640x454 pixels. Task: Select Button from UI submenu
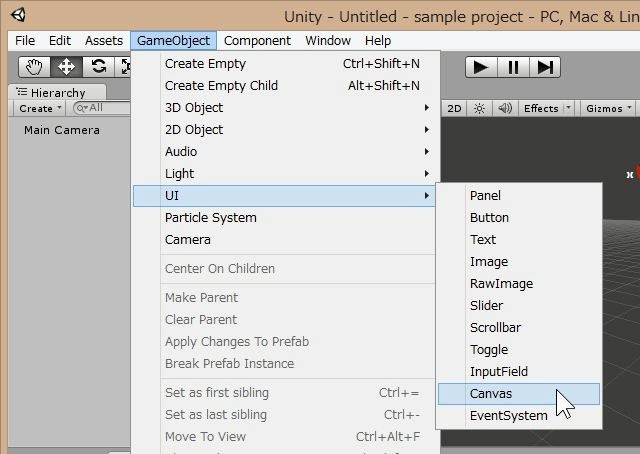click(x=519, y=218)
